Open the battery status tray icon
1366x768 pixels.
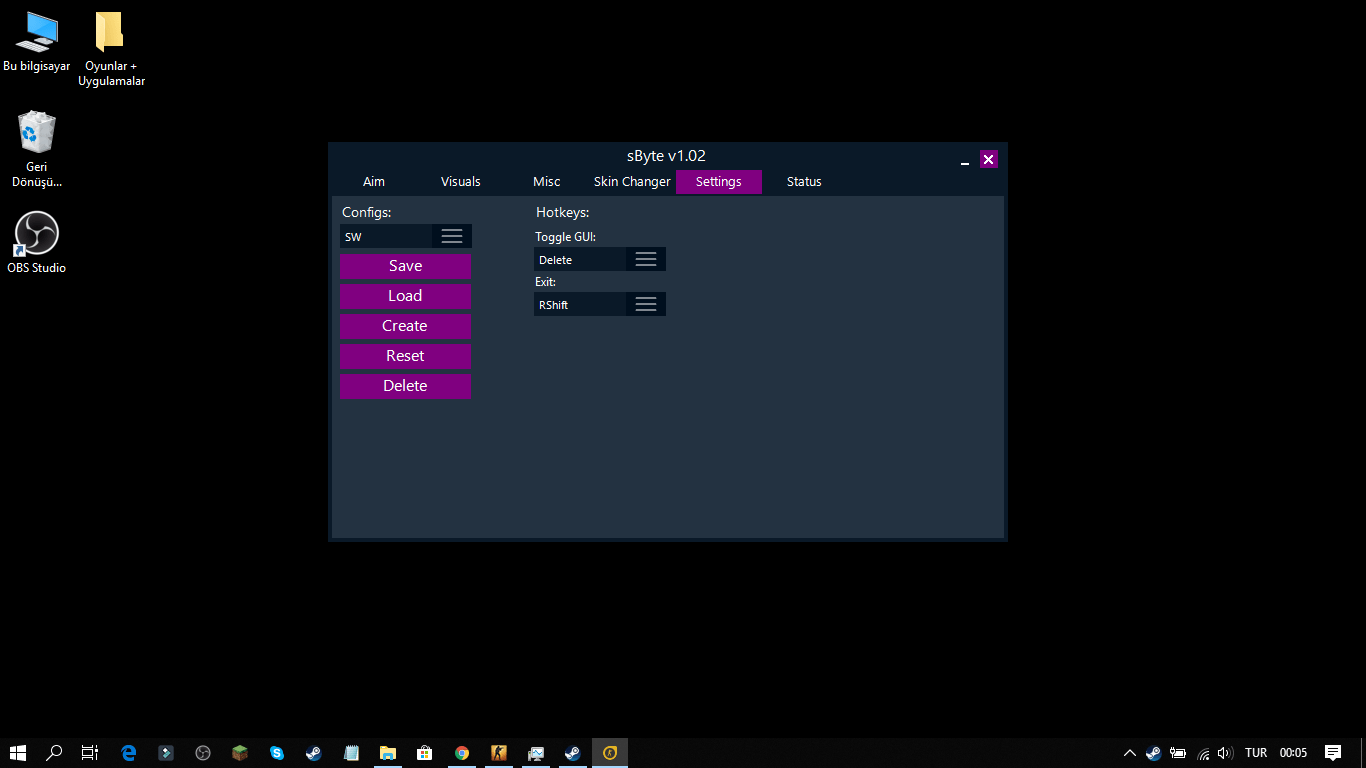click(1178, 753)
